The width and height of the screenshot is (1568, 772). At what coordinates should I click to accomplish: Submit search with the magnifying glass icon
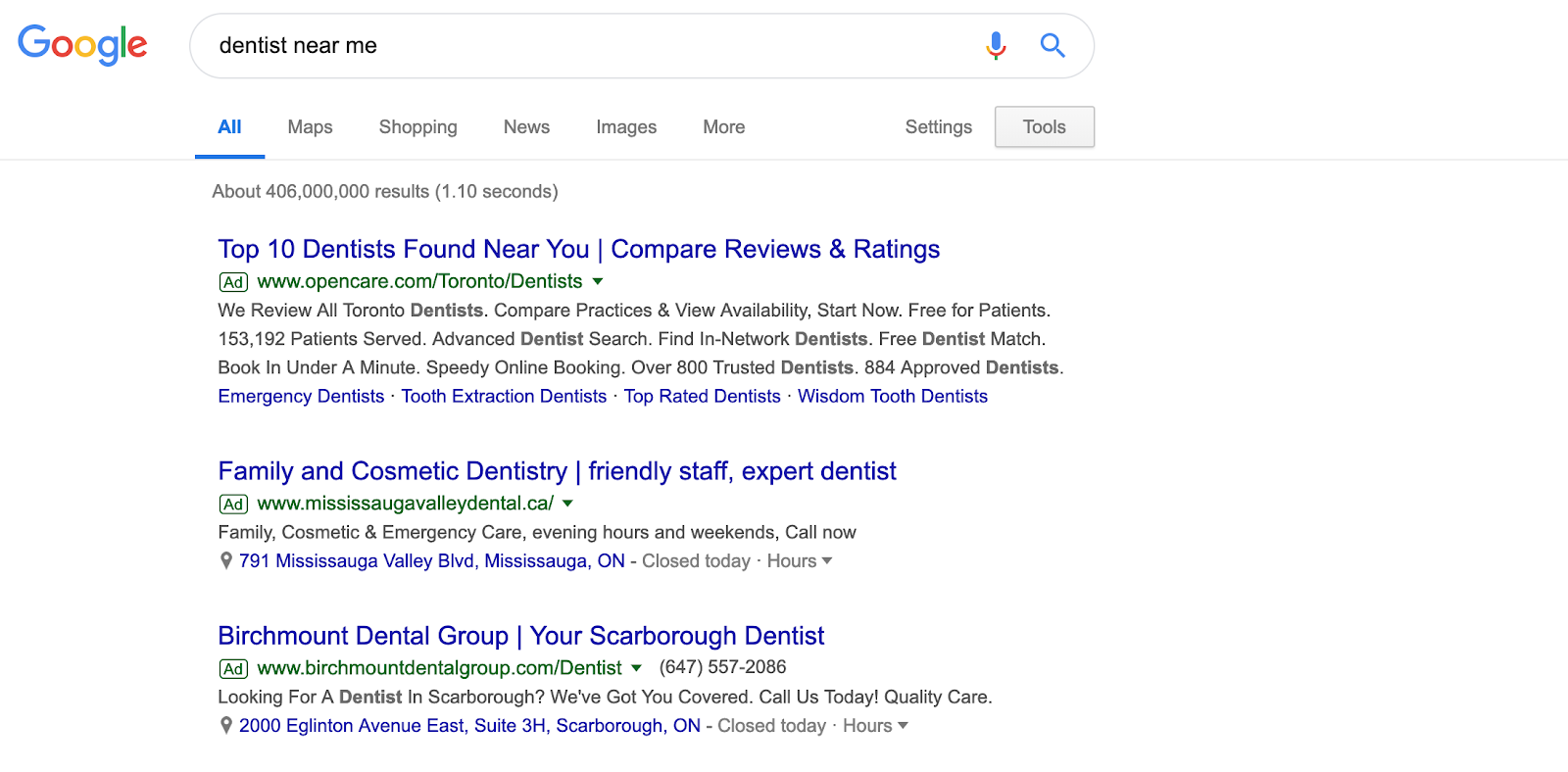(1053, 45)
